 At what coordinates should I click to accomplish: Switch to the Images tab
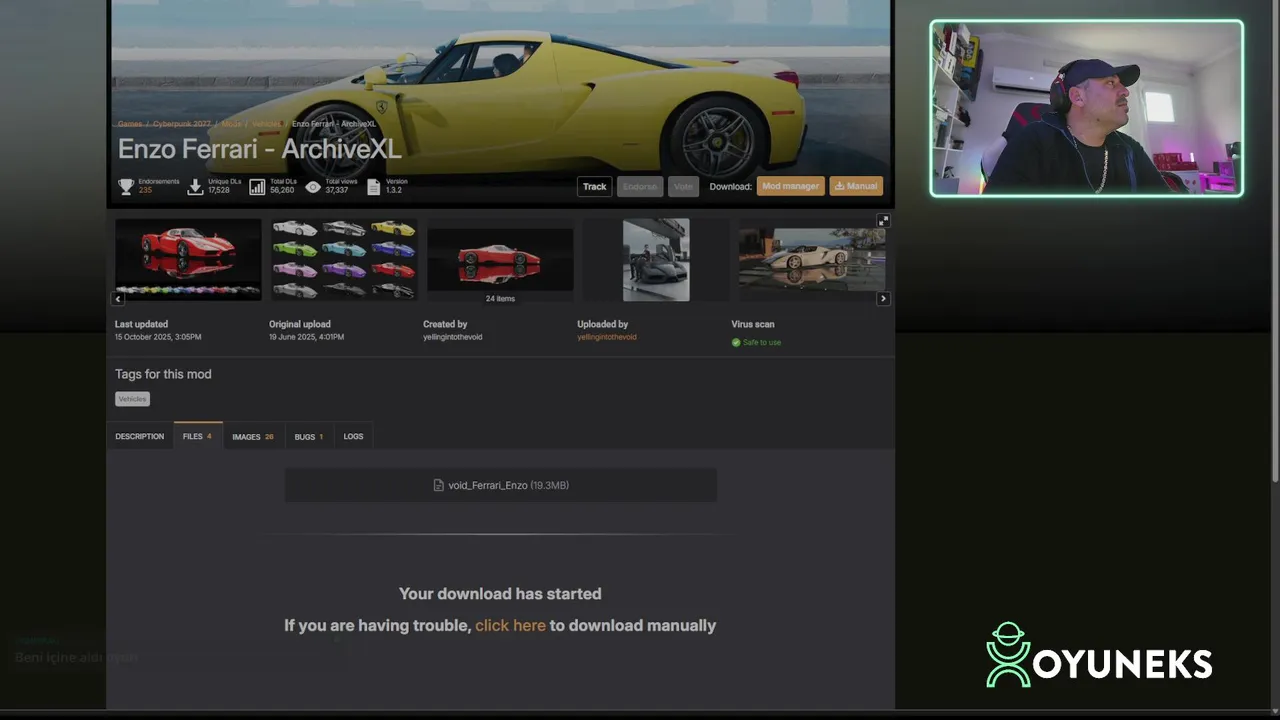(x=253, y=436)
